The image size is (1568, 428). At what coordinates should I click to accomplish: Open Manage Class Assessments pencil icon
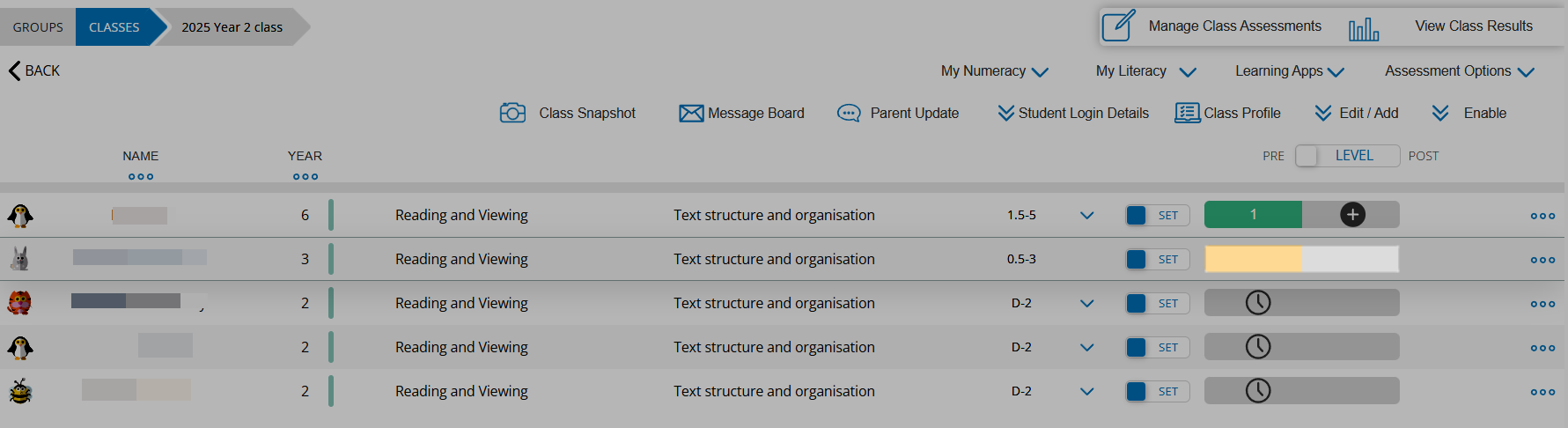point(1118,26)
